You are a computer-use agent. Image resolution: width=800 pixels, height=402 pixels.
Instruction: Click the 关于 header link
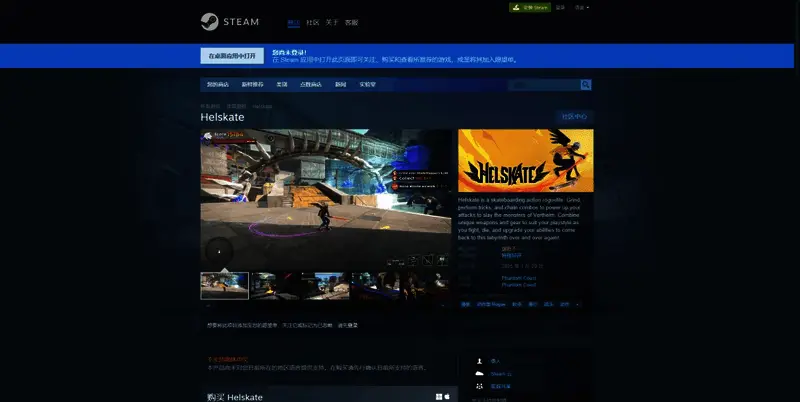[332, 22]
